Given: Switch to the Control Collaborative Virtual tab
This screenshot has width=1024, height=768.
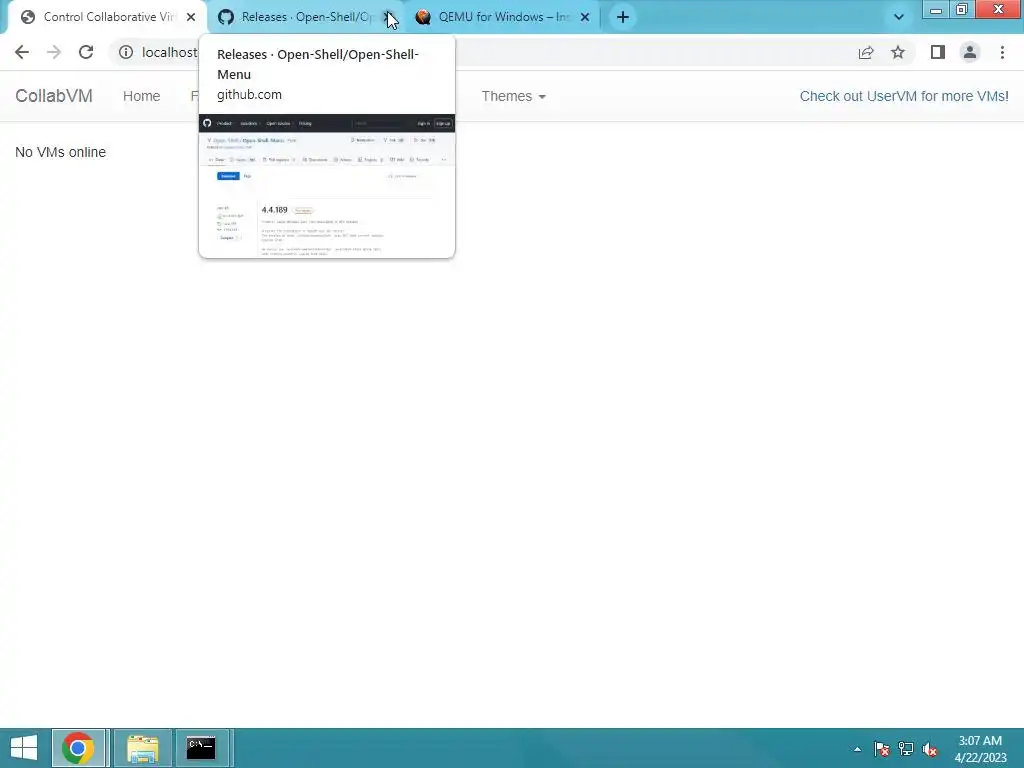Looking at the screenshot, I should pyautogui.click(x=108, y=17).
